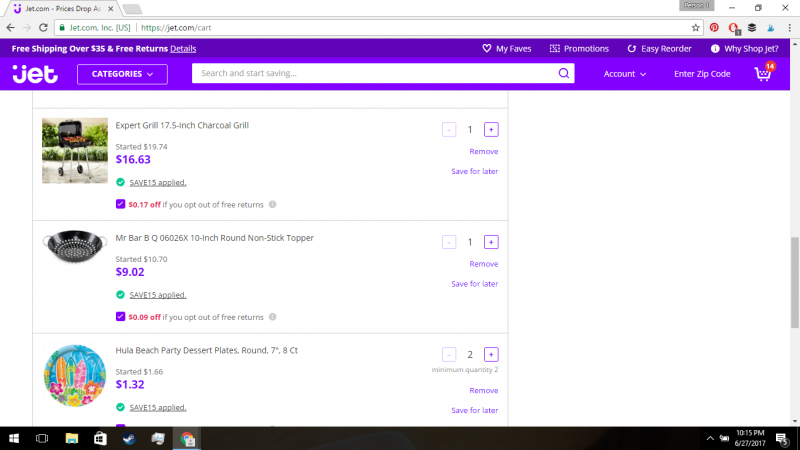The image size is (800, 450).
Task: Increase Charcoal Grill quantity
Action: click(x=491, y=130)
